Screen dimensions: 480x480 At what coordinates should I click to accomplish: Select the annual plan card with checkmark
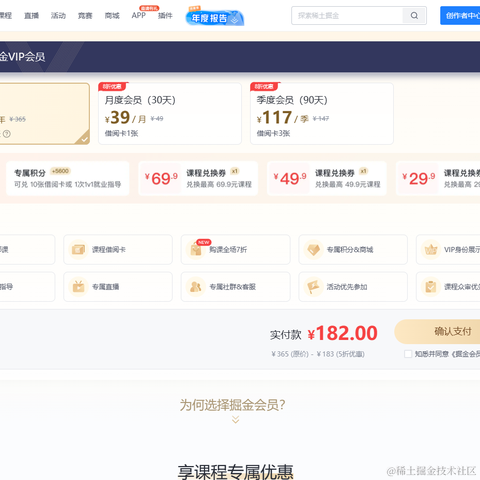click(x=44, y=114)
